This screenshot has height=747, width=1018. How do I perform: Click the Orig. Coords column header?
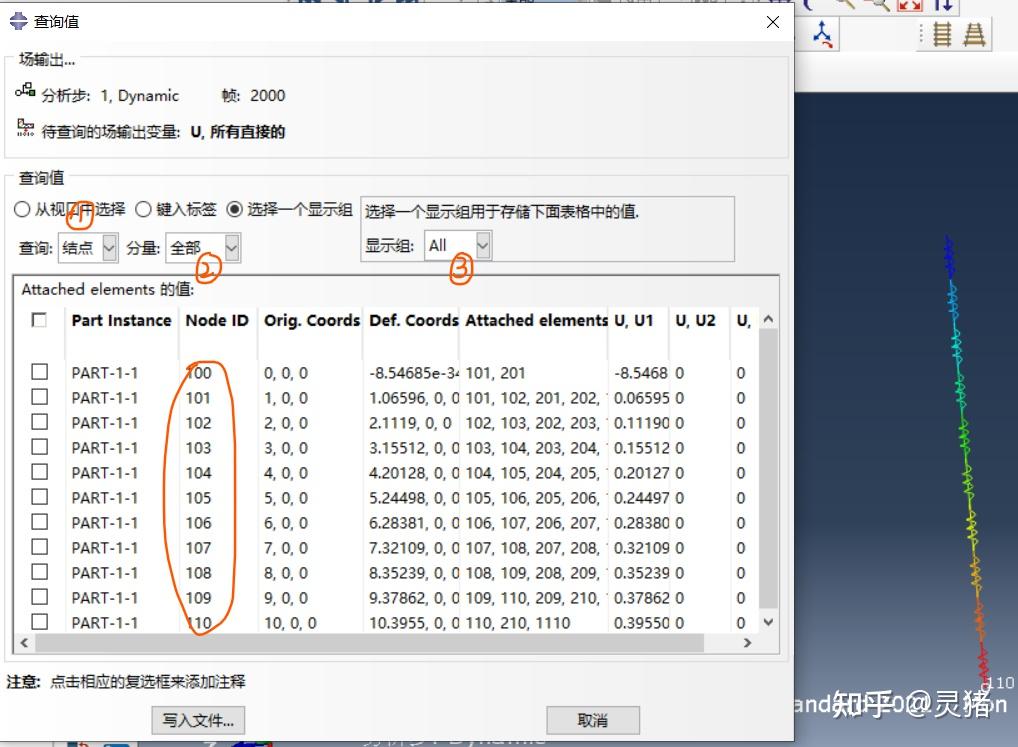(311, 321)
